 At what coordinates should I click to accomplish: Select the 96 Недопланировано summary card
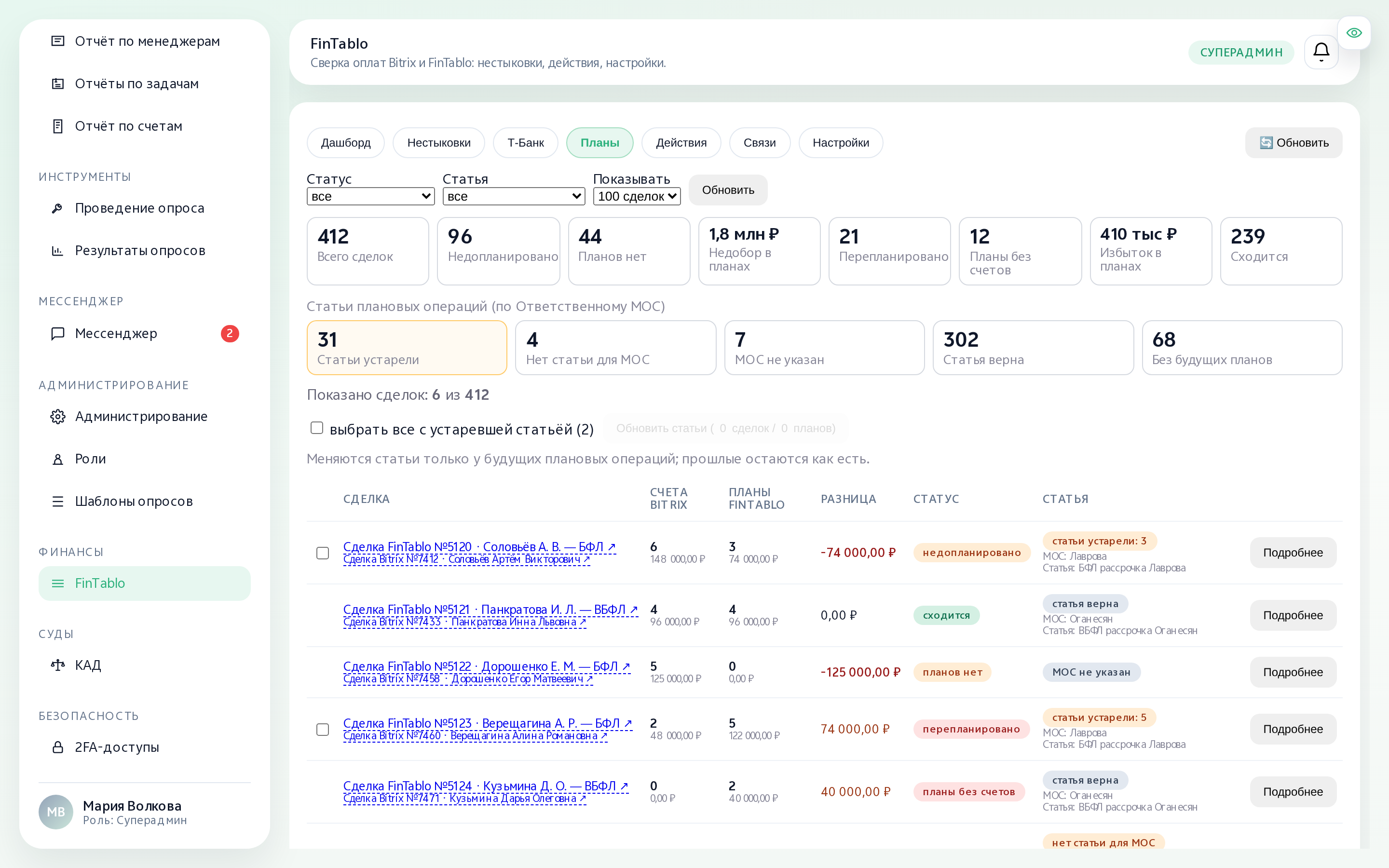click(x=498, y=251)
